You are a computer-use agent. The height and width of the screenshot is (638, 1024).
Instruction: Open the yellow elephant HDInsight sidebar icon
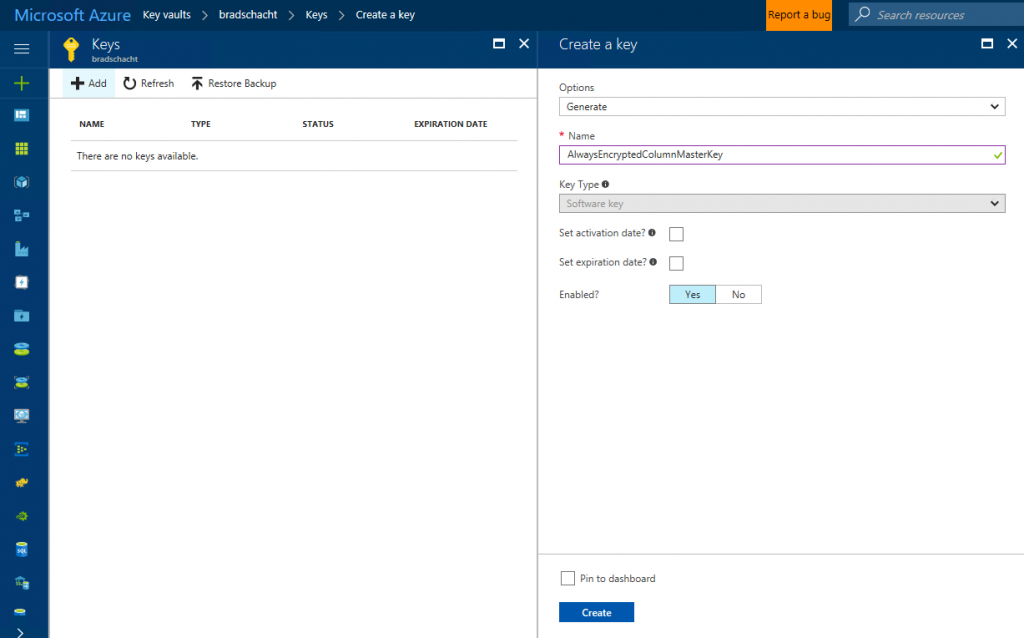click(22, 483)
